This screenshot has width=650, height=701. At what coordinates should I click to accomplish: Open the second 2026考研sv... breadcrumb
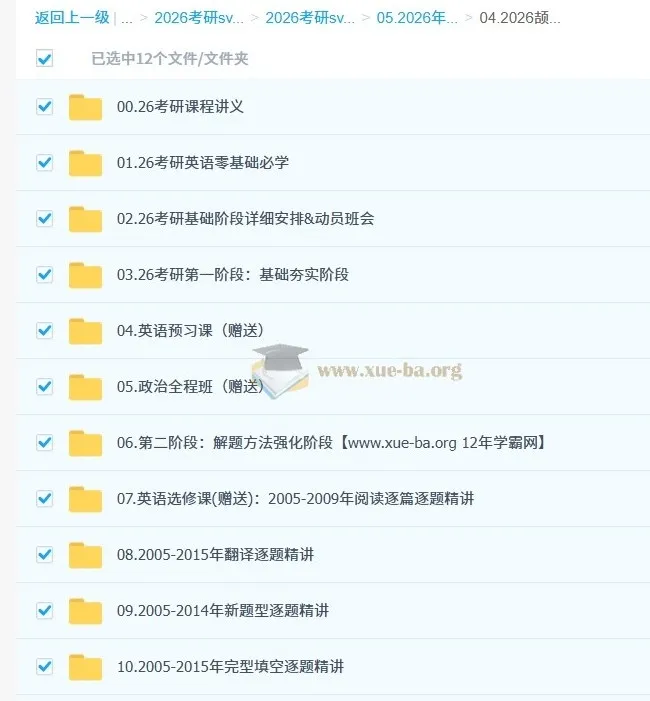(x=310, y=18)
